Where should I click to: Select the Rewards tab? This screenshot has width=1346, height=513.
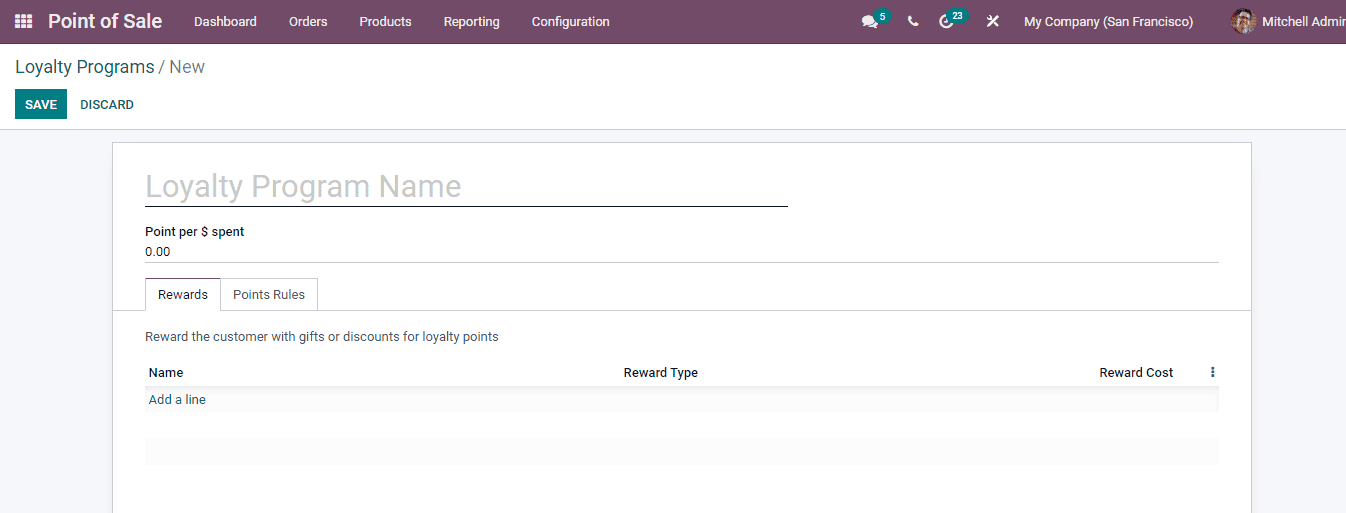pos(183,295)
